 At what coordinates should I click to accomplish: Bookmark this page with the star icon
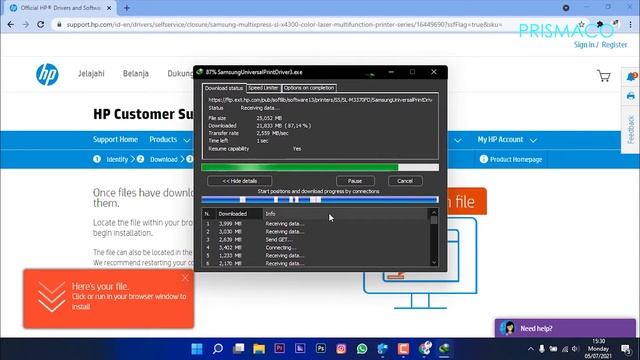pyautogui.click(x=582, y=24)
